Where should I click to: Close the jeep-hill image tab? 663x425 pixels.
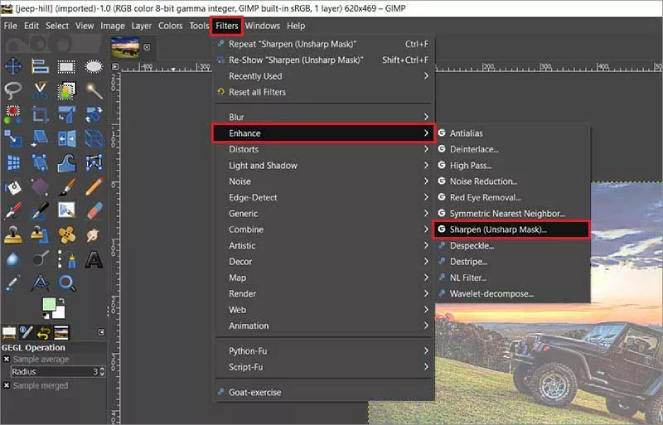pos(147,47)
